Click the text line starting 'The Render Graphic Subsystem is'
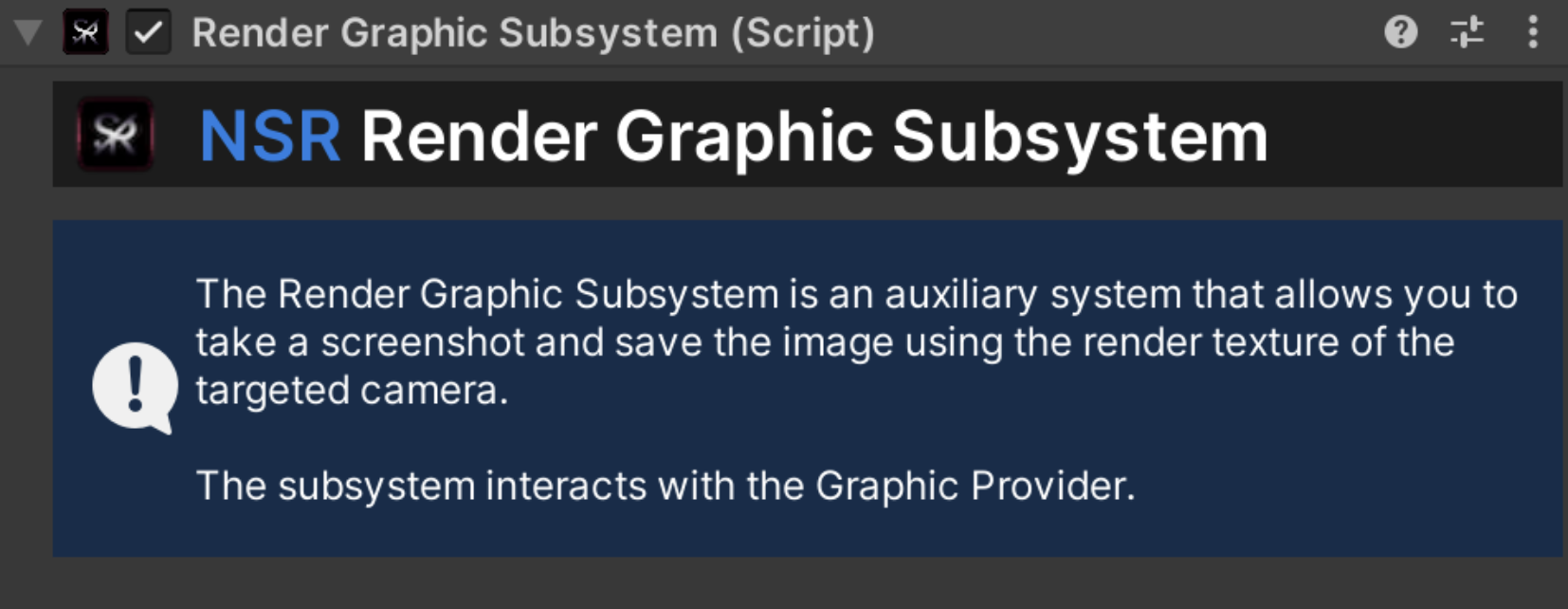The height and width of the screenshot is (609, 1568). [x=857, y=295]
